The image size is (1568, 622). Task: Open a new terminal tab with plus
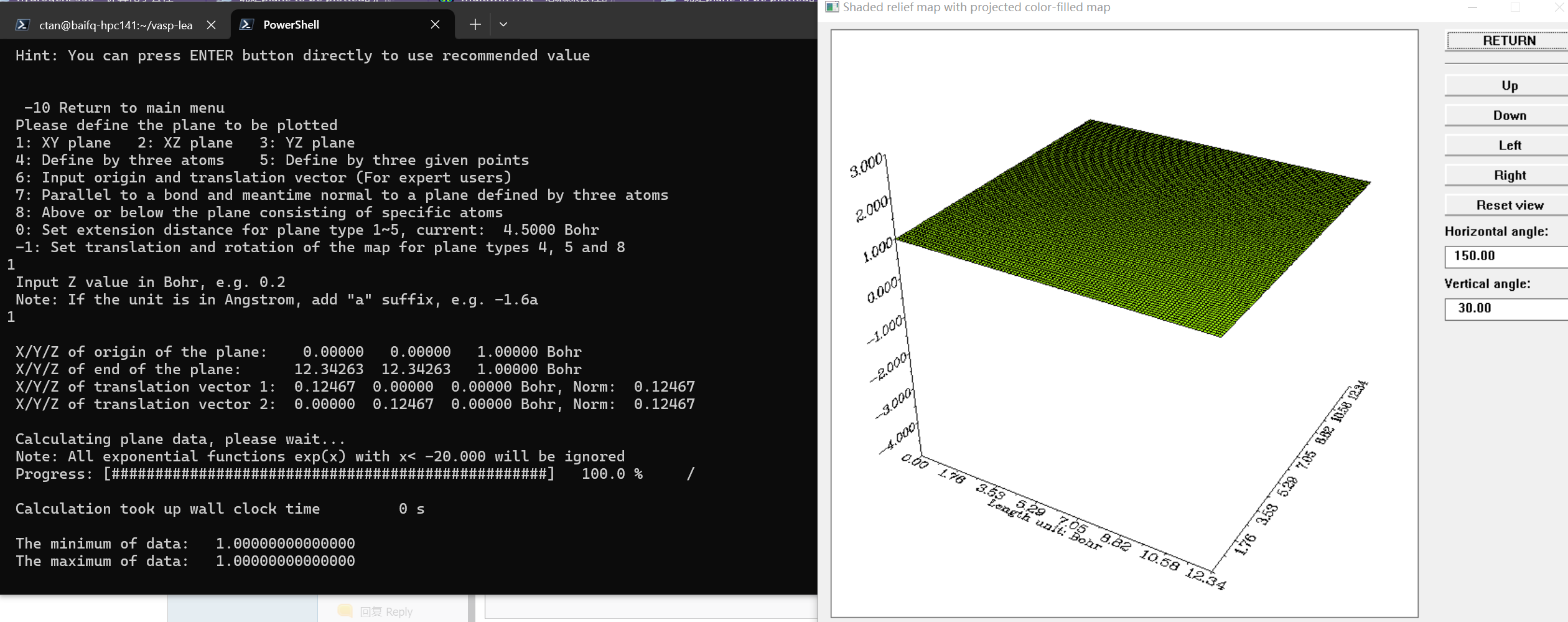click(475, 24)
